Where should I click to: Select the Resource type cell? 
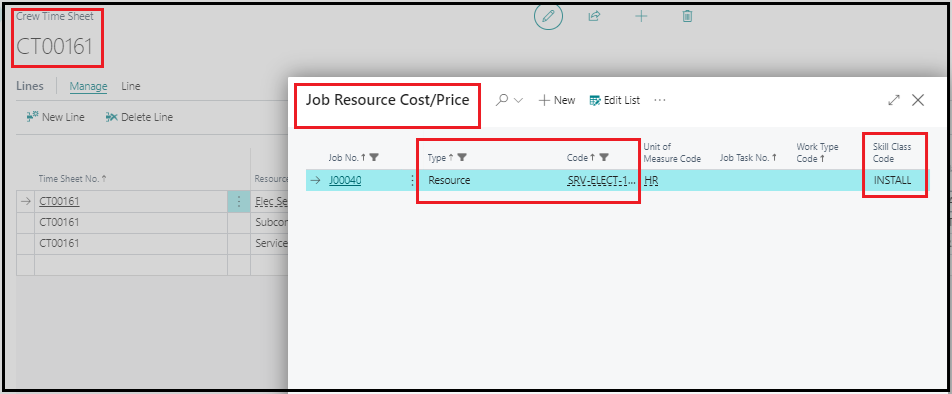(449, 180)
